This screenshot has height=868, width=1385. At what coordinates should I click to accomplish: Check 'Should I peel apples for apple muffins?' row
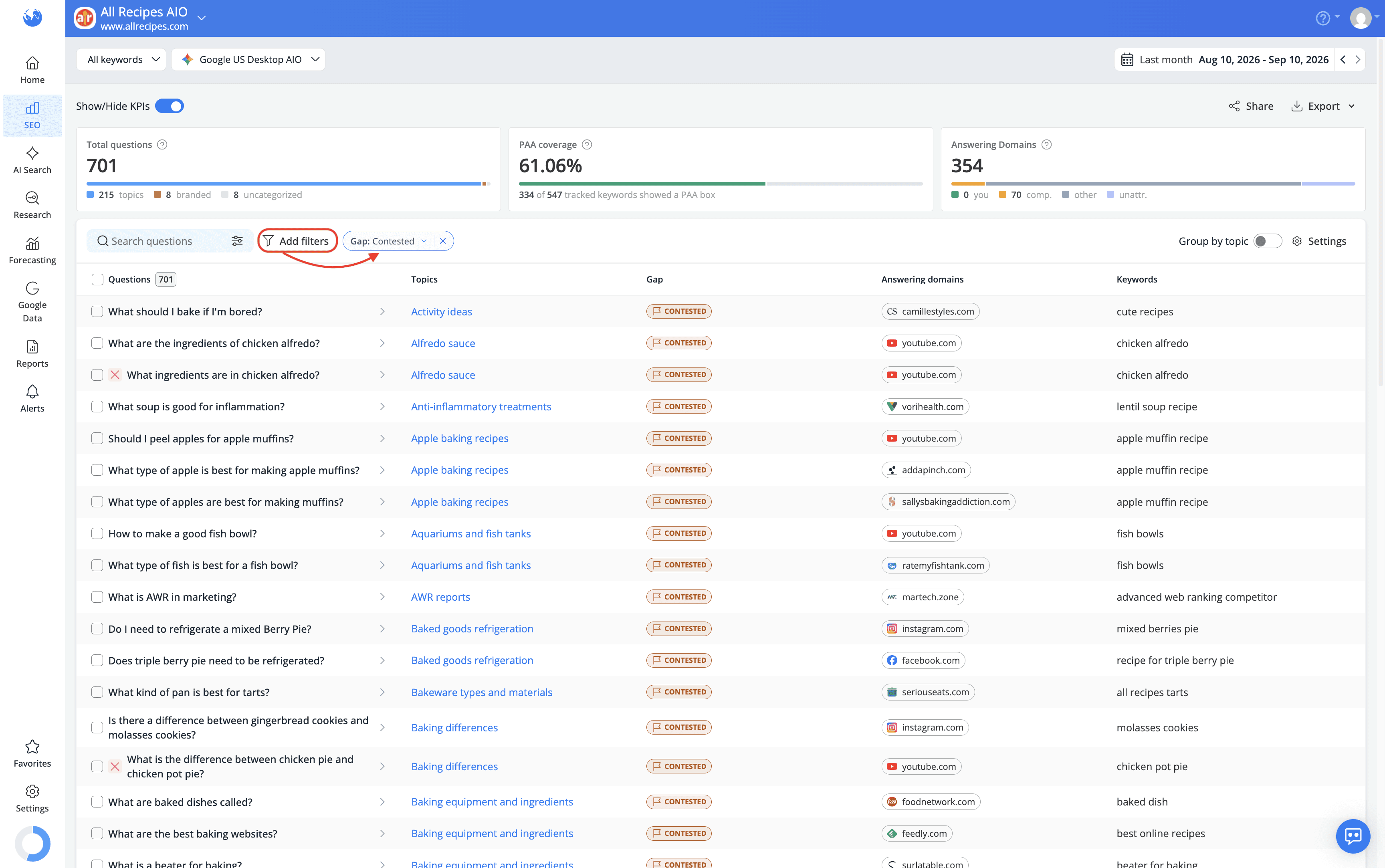coord(97,438)
